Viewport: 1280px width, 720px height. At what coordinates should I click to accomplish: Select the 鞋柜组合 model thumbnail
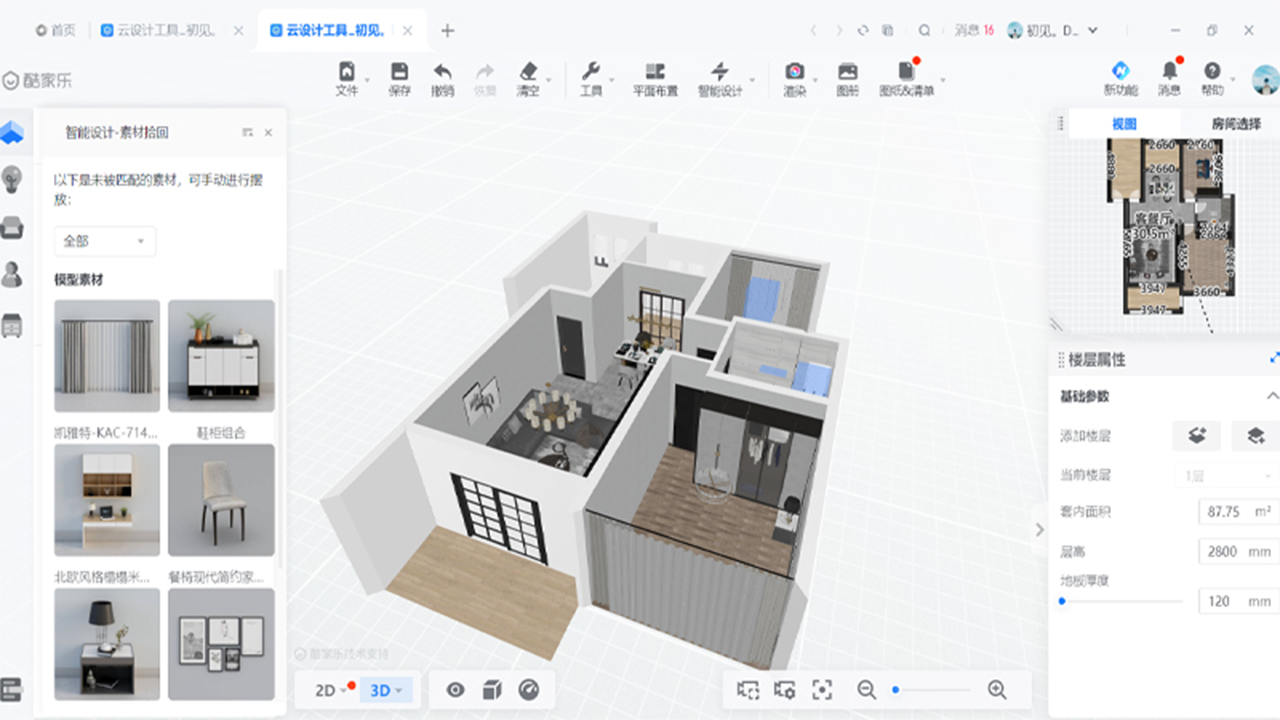point(221,356)
